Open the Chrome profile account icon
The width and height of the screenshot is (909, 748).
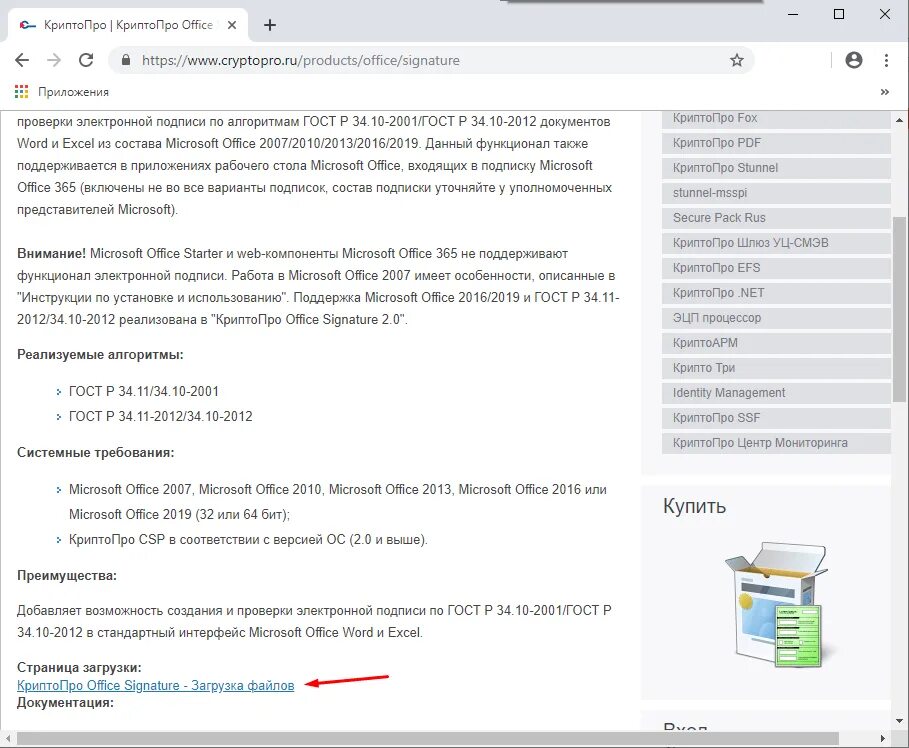(853, 60)
